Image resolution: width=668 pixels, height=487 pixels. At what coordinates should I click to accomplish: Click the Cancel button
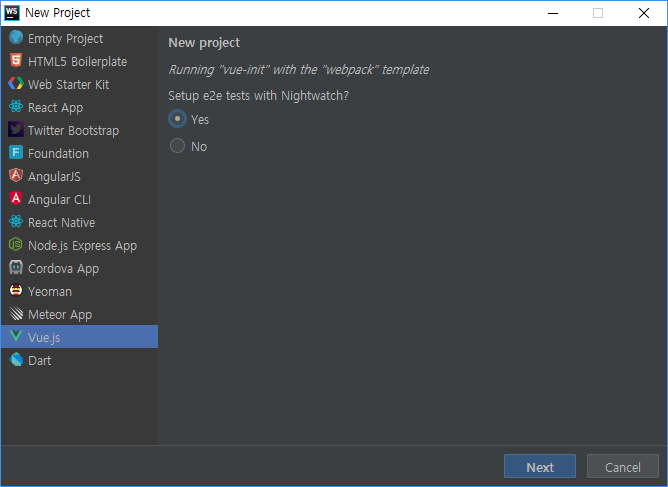pyautogui.click(x=622, y=467)
